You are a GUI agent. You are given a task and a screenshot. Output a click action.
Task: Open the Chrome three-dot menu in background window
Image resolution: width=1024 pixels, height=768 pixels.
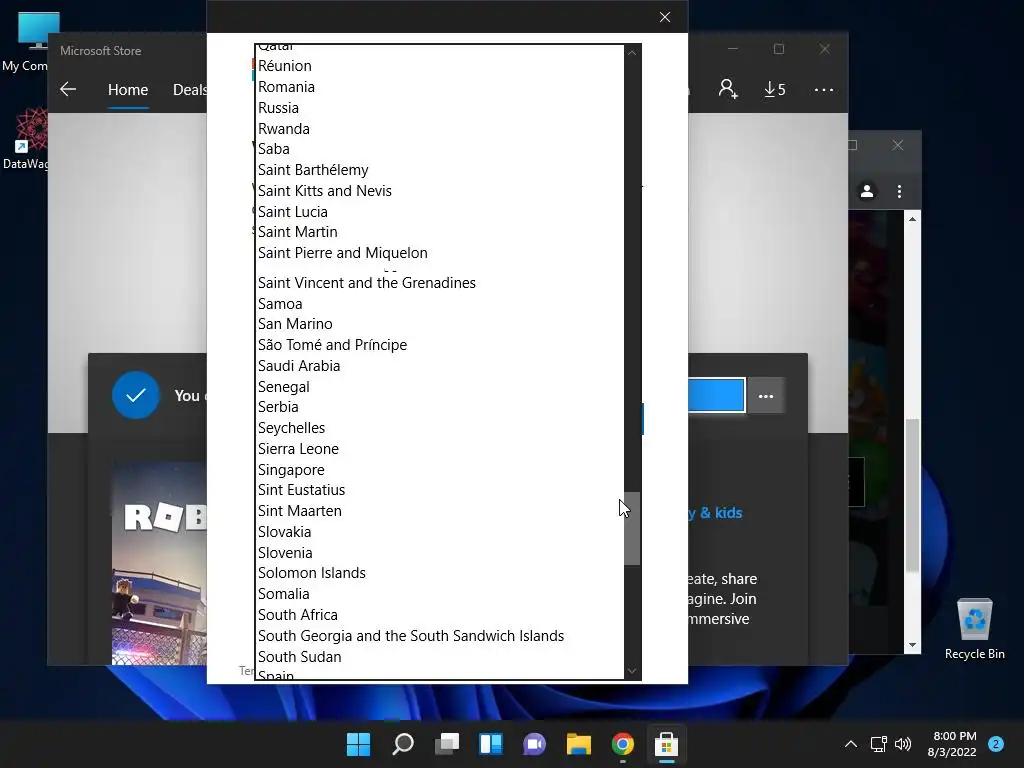pyautogui.click(x=899, y=191)
